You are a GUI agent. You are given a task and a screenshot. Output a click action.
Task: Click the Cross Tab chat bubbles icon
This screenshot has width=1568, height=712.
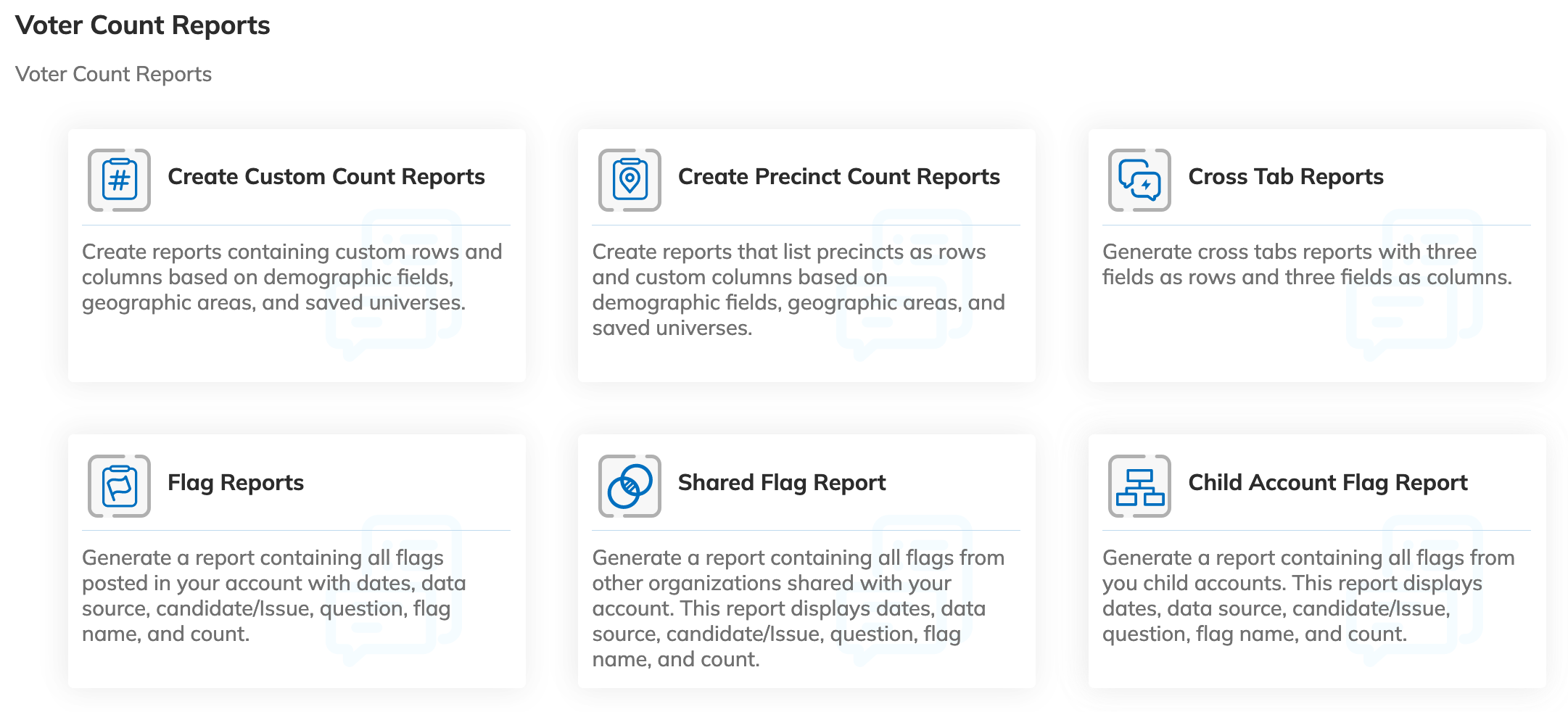point(1139,180)
